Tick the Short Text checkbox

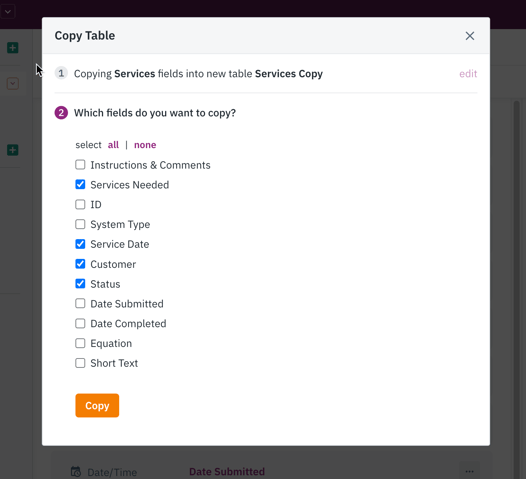(80, 363)
